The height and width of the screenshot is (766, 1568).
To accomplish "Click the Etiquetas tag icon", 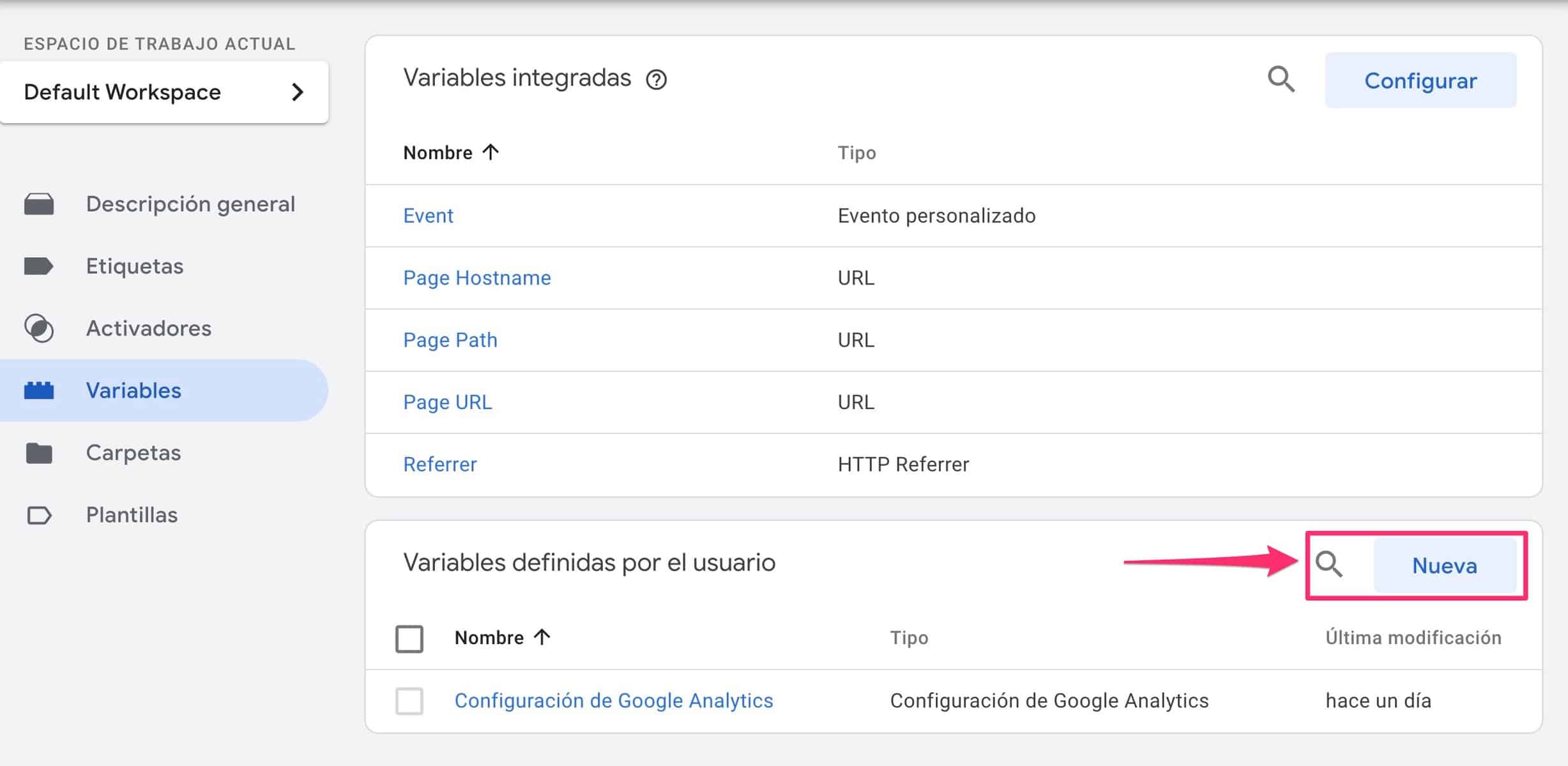I will click(x=38, y=266).
